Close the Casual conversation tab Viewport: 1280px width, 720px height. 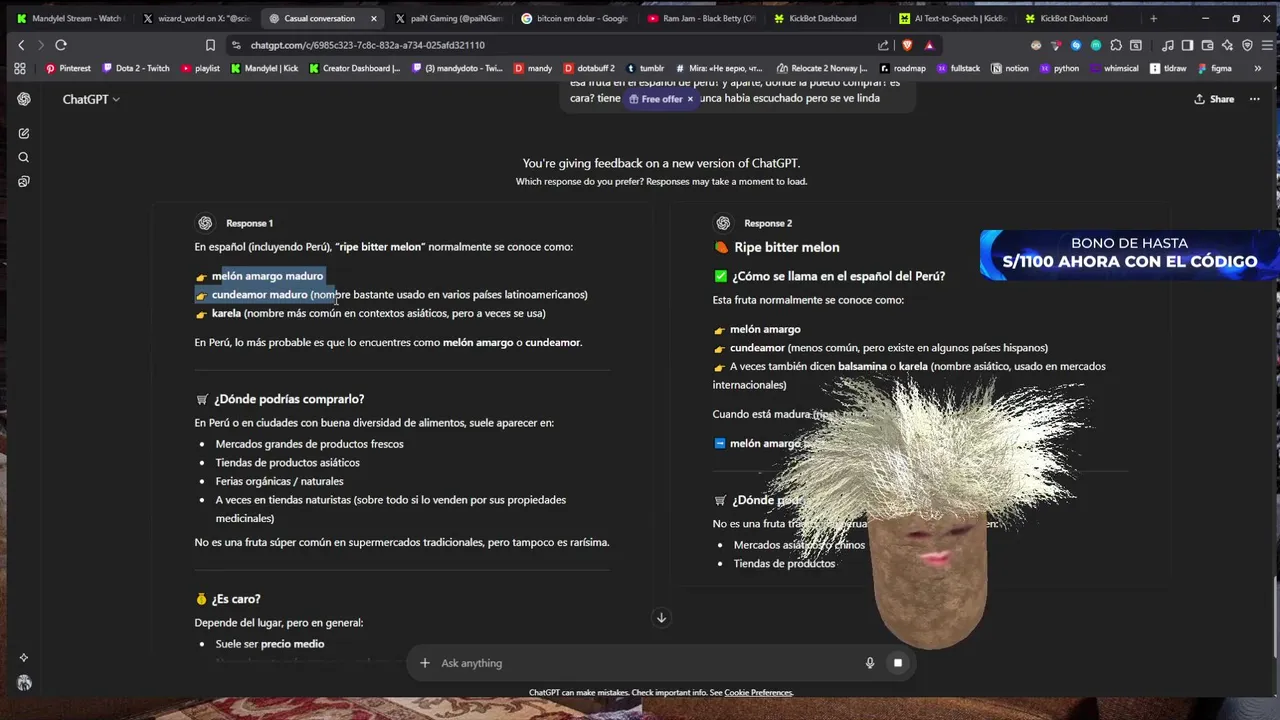coord(374,18)
